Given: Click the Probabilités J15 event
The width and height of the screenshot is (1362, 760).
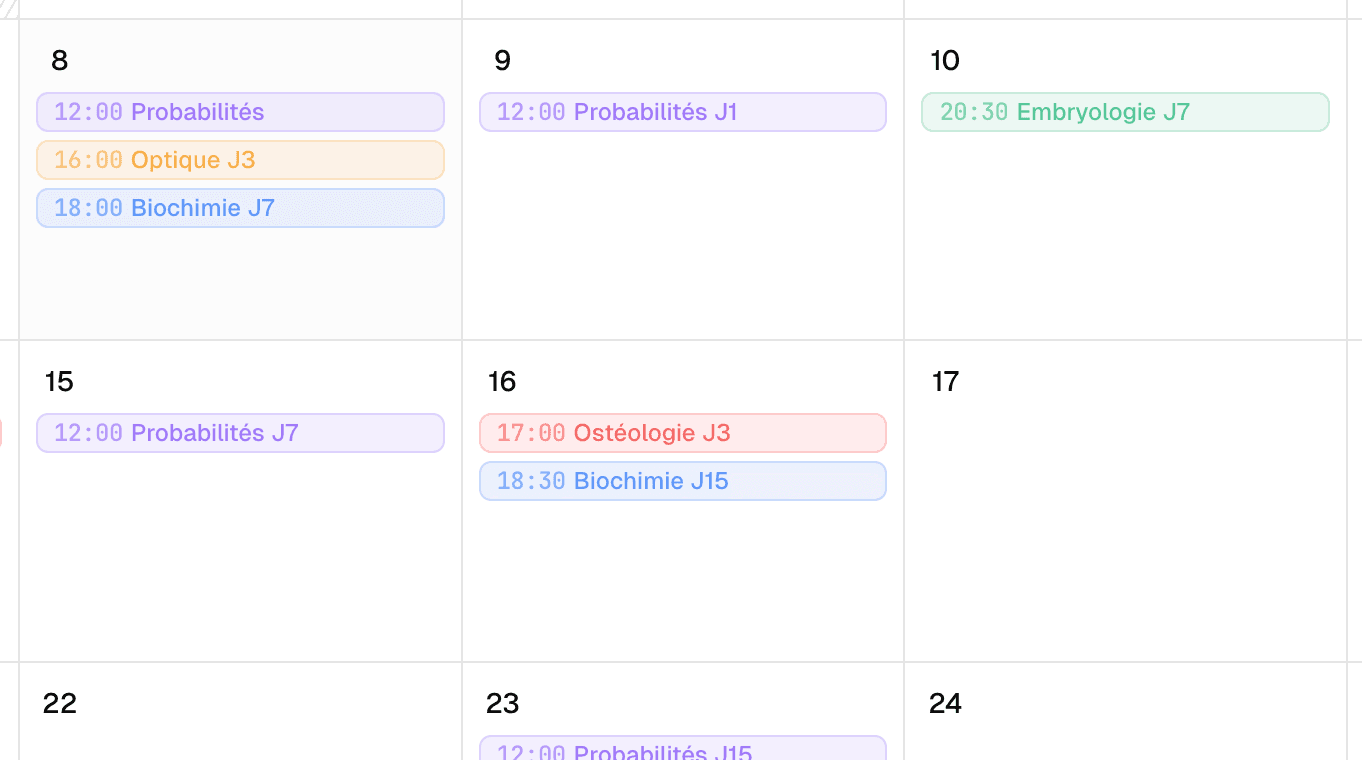Looking at the screenshot, I should [683, 750].
